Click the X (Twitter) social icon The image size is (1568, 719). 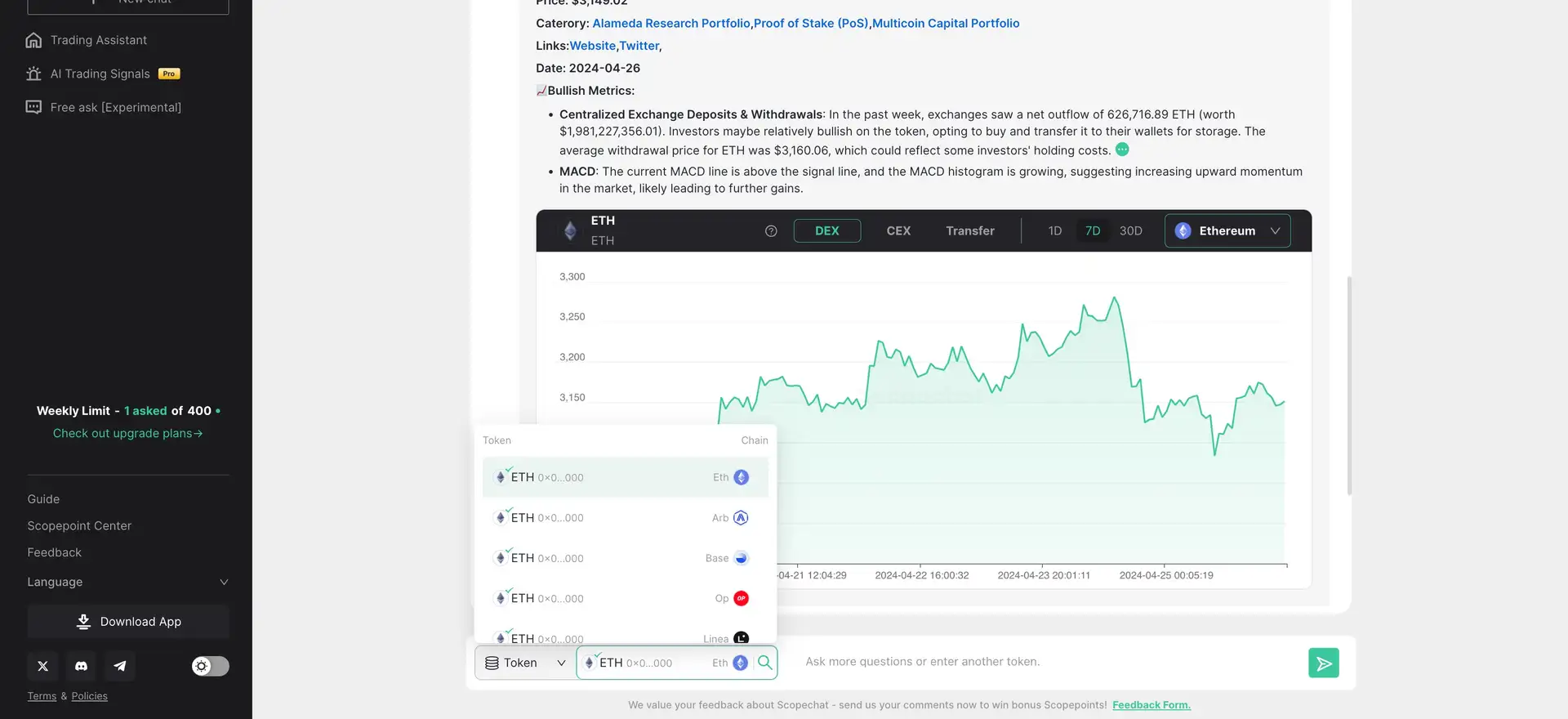[x=43, y=666]
